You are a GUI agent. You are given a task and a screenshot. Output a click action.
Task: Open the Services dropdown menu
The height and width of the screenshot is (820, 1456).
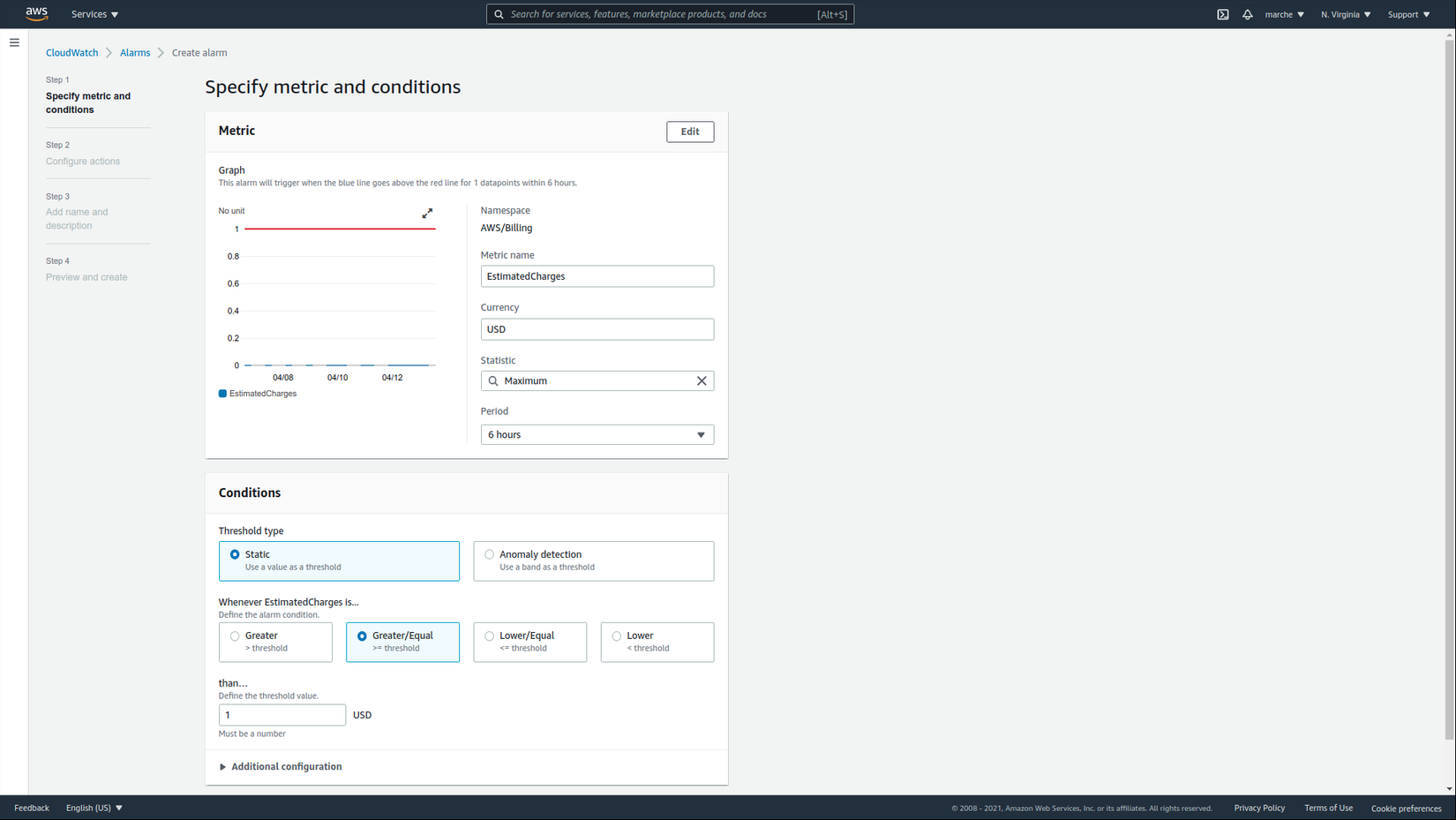94,14
